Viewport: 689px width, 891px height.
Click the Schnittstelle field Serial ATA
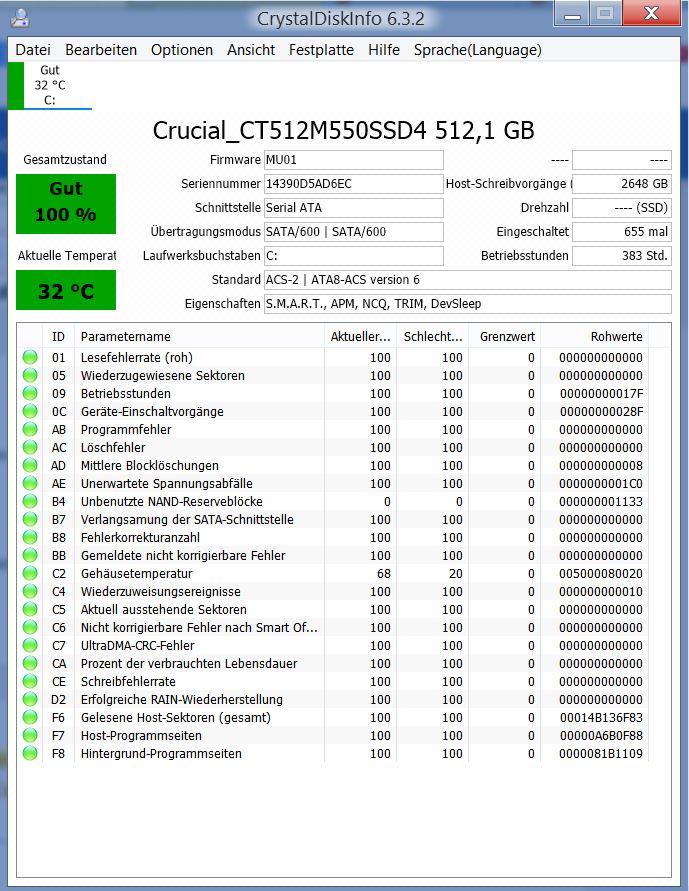pyautogui.click(x=353, y=207)
